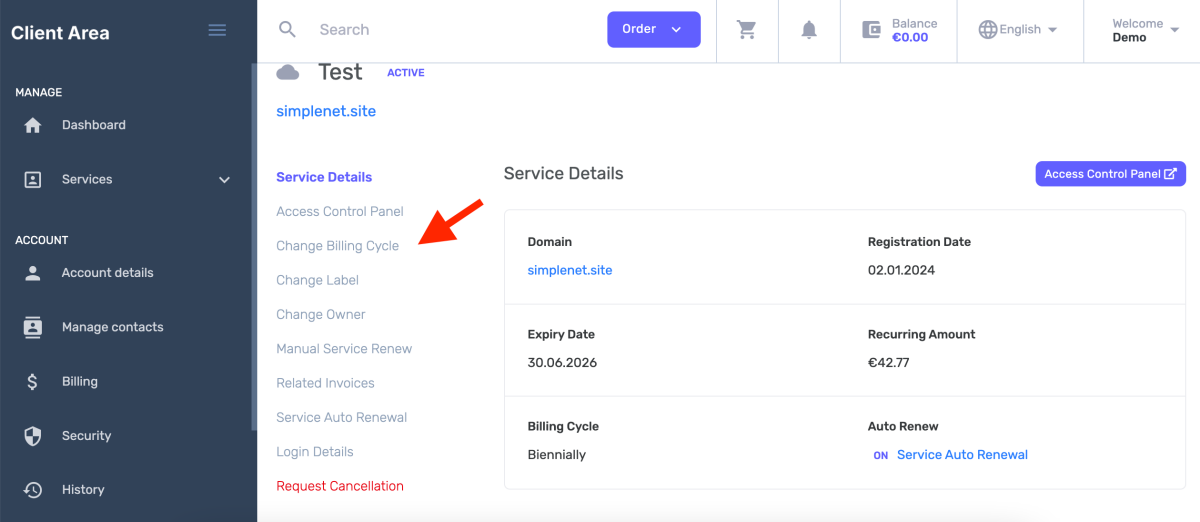This screenshot has height=522, width=1200.
Task: Open notifications bell icon
Action: 809,30
